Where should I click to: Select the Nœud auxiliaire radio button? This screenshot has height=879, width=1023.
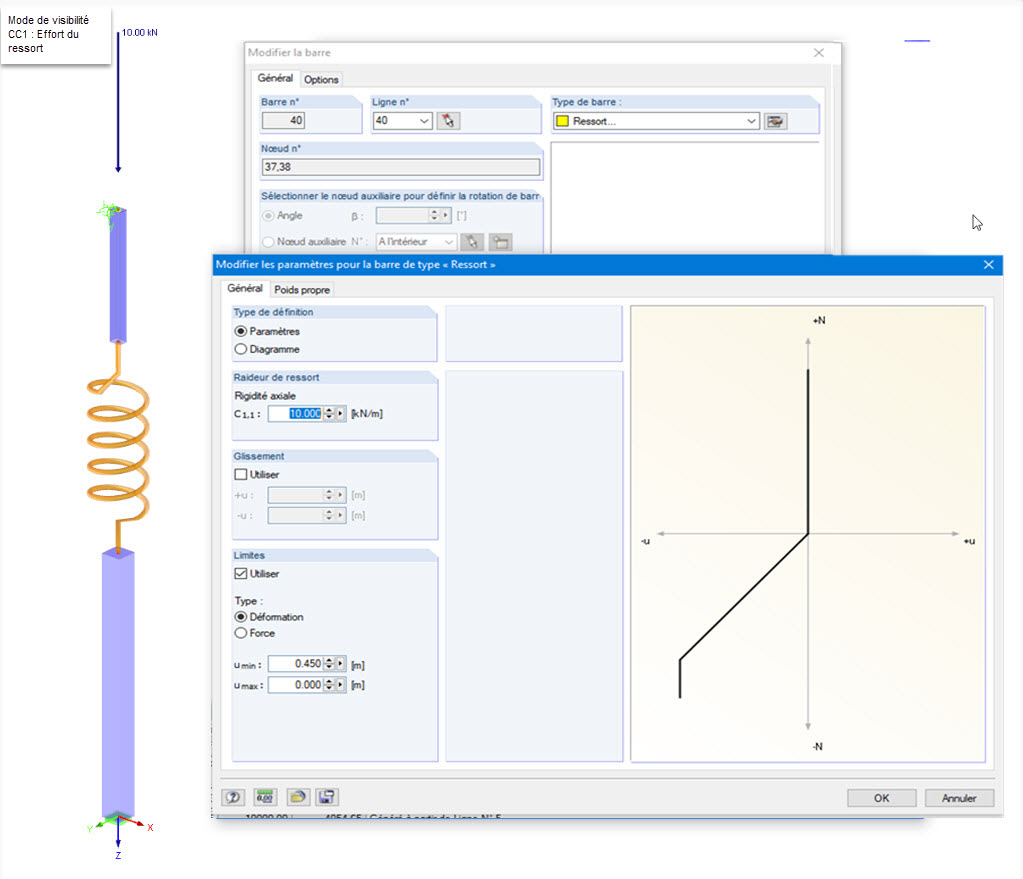coord(267,241)
